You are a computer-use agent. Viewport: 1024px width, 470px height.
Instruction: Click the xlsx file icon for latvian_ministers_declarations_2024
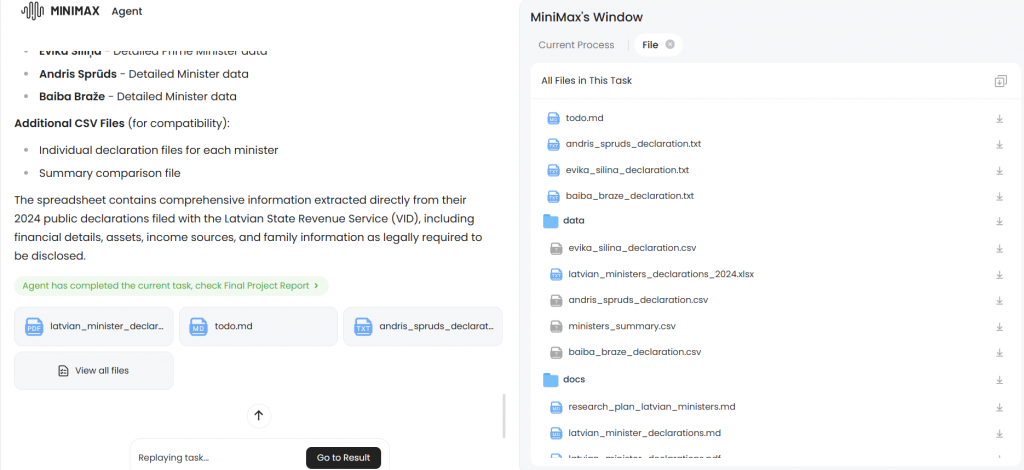coord(556,274)
